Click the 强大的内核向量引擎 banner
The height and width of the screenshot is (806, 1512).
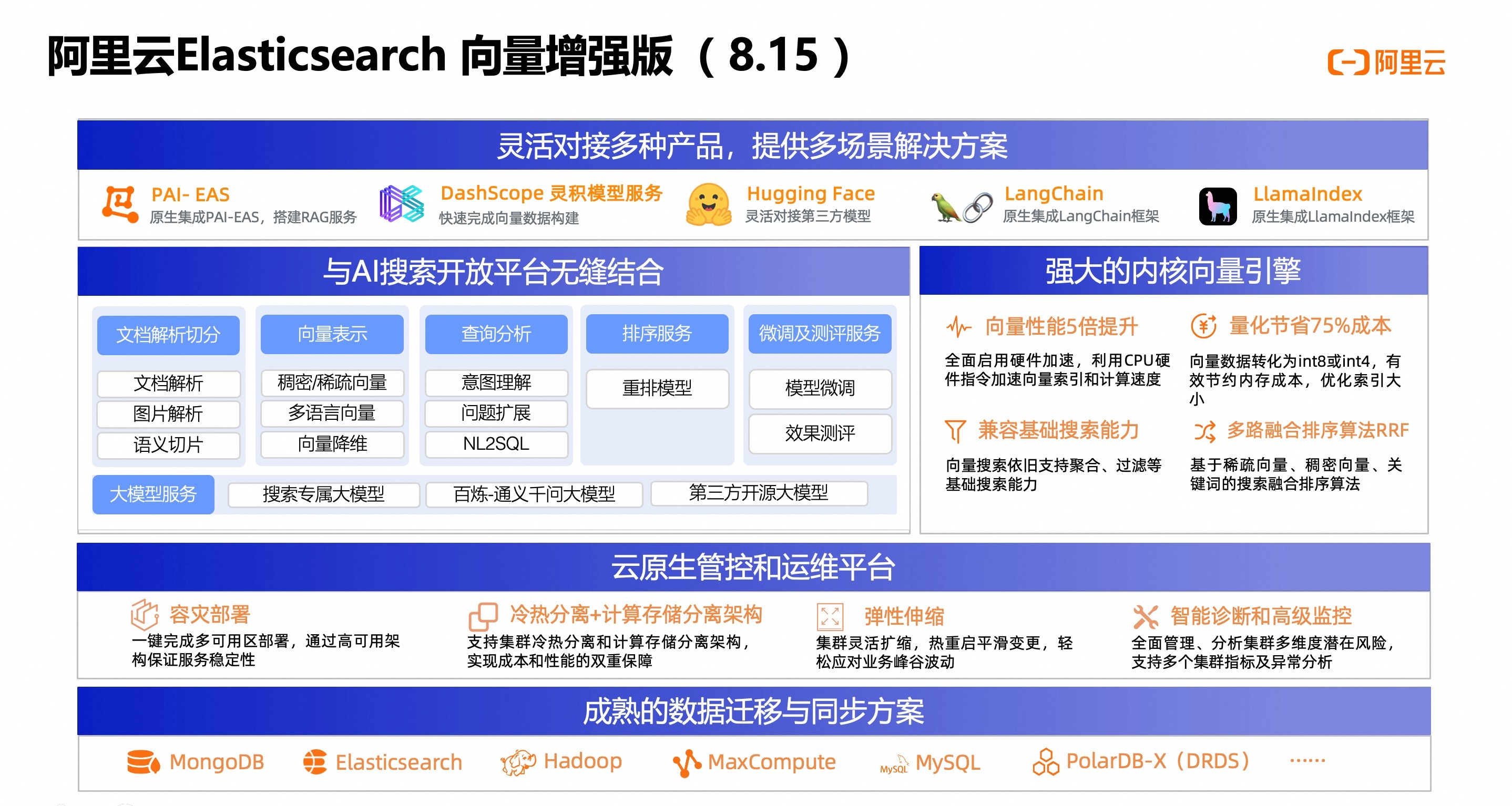coord(1173,271)
